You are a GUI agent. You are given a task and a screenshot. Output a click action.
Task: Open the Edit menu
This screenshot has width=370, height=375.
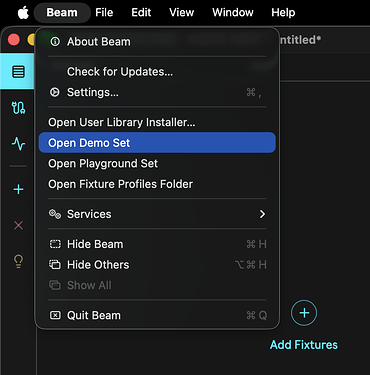tap(141, 13)
